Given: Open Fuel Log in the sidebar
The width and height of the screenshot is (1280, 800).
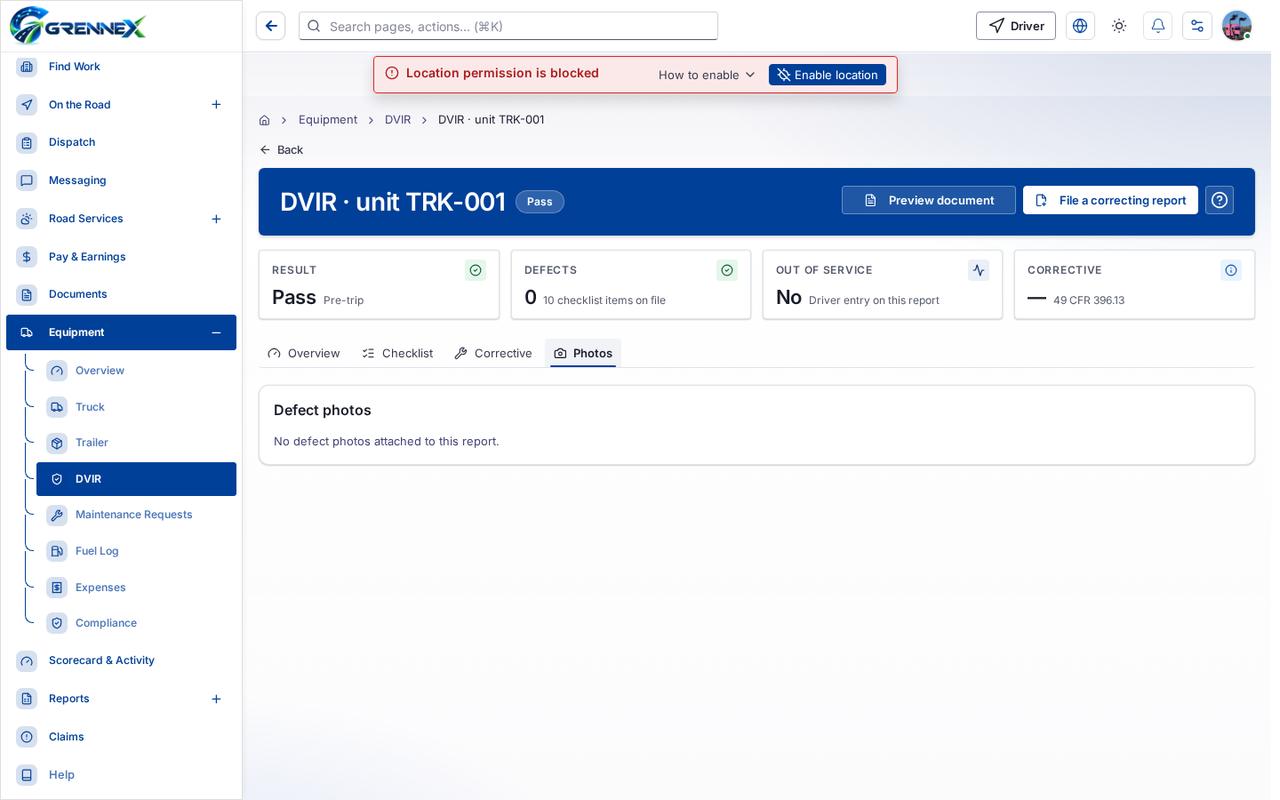Looking at the screenshot, I should coord(136,551).
